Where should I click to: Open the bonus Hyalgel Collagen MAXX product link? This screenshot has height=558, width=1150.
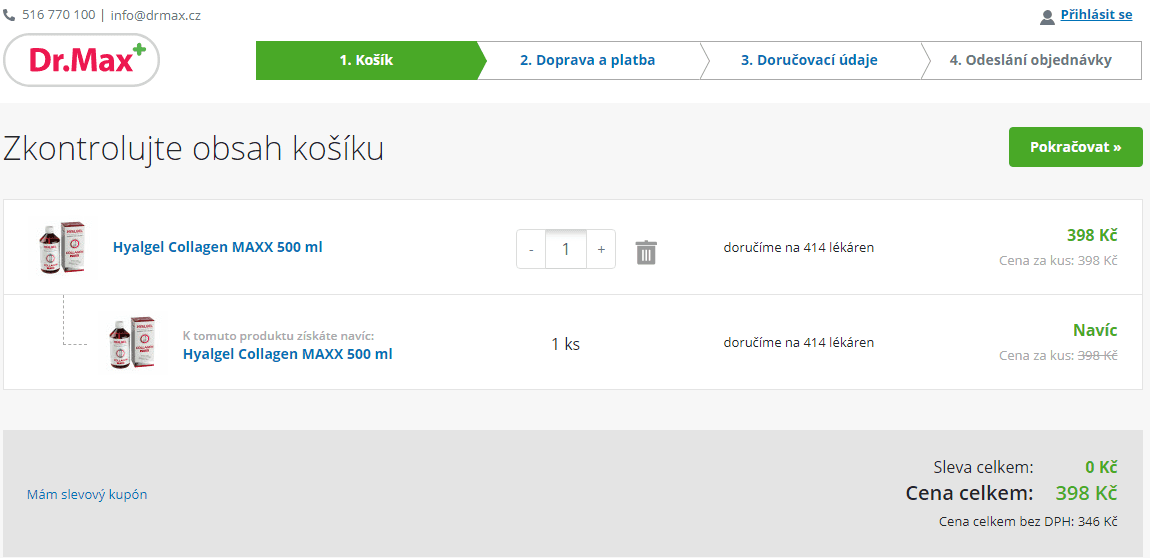click(287, 354)
